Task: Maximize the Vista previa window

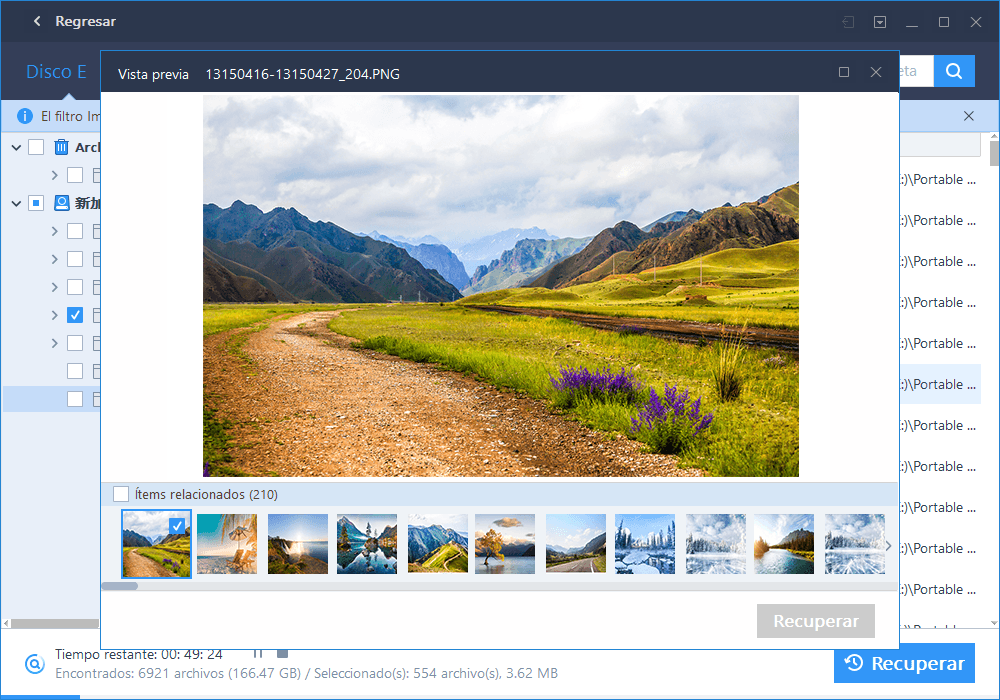Action: pyautogui.click(x=843, y=72)
